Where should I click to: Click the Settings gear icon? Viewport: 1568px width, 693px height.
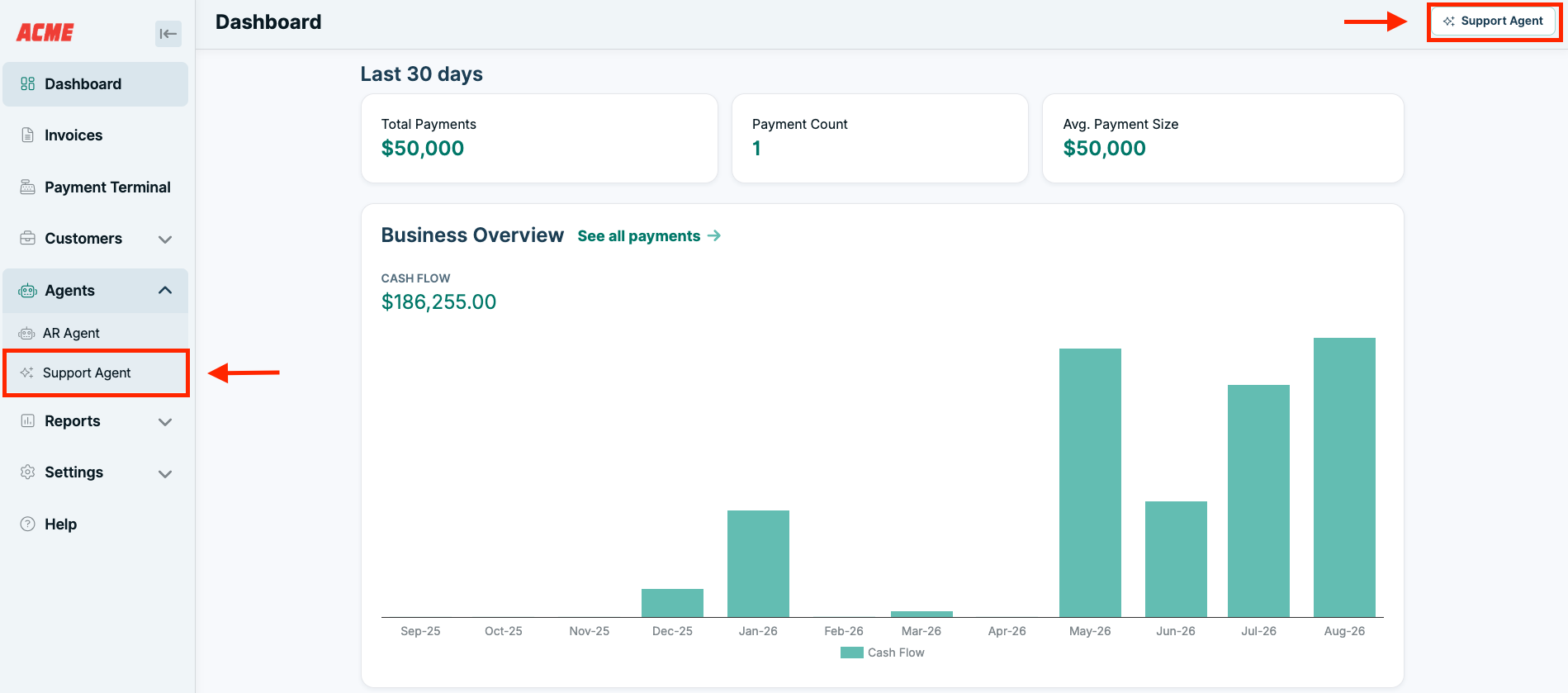(28, 472)
